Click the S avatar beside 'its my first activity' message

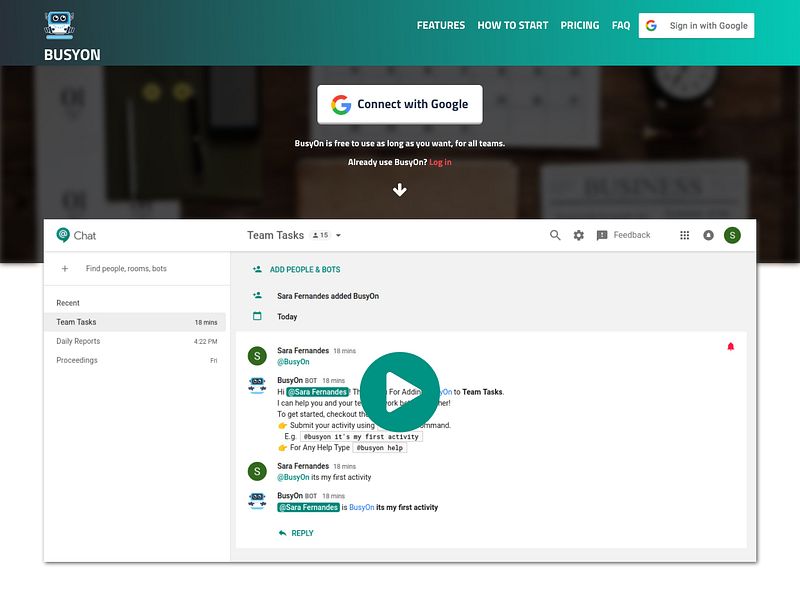point(257,471)
